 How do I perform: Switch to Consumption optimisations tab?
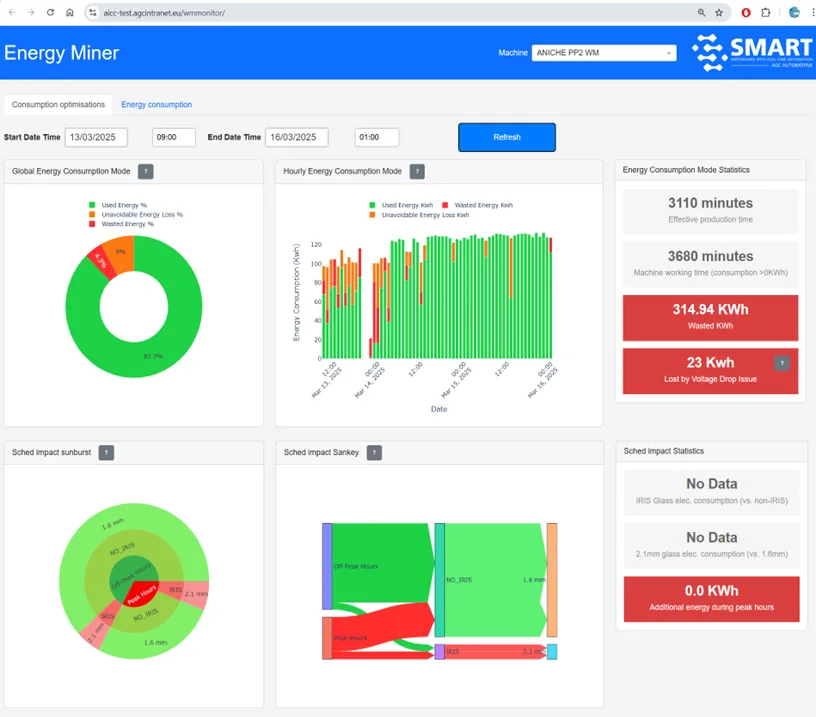pyautogui.click(x=58, y=105)
